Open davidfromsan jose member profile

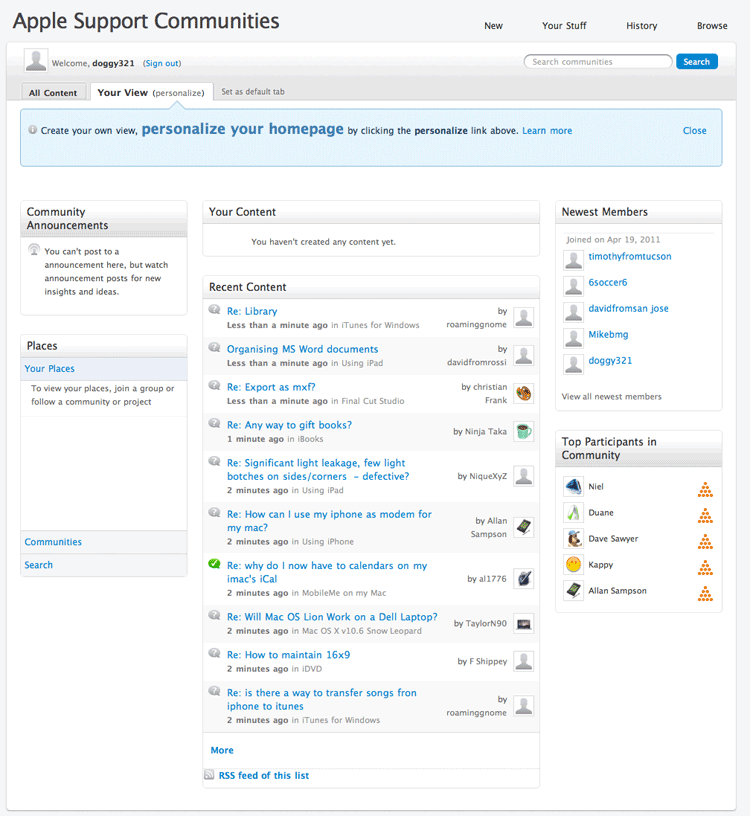pos(628,308)
